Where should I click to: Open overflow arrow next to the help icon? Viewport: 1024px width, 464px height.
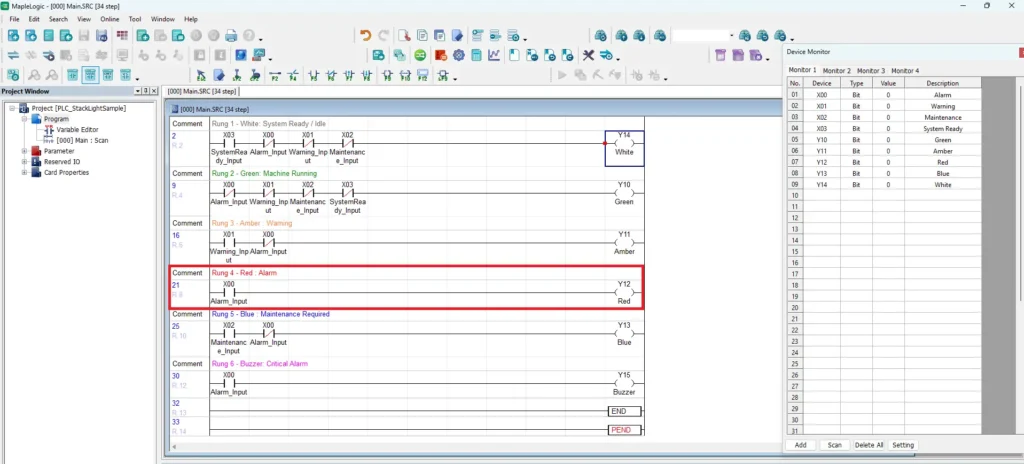point(261,39)
